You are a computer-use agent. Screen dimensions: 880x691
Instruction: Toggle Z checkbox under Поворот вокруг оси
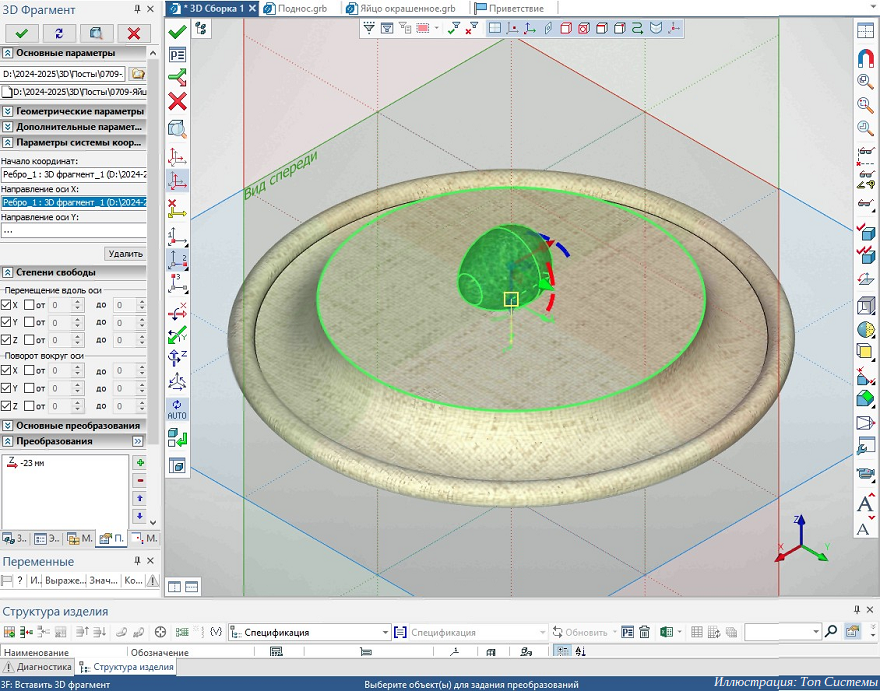click(7, 406)
